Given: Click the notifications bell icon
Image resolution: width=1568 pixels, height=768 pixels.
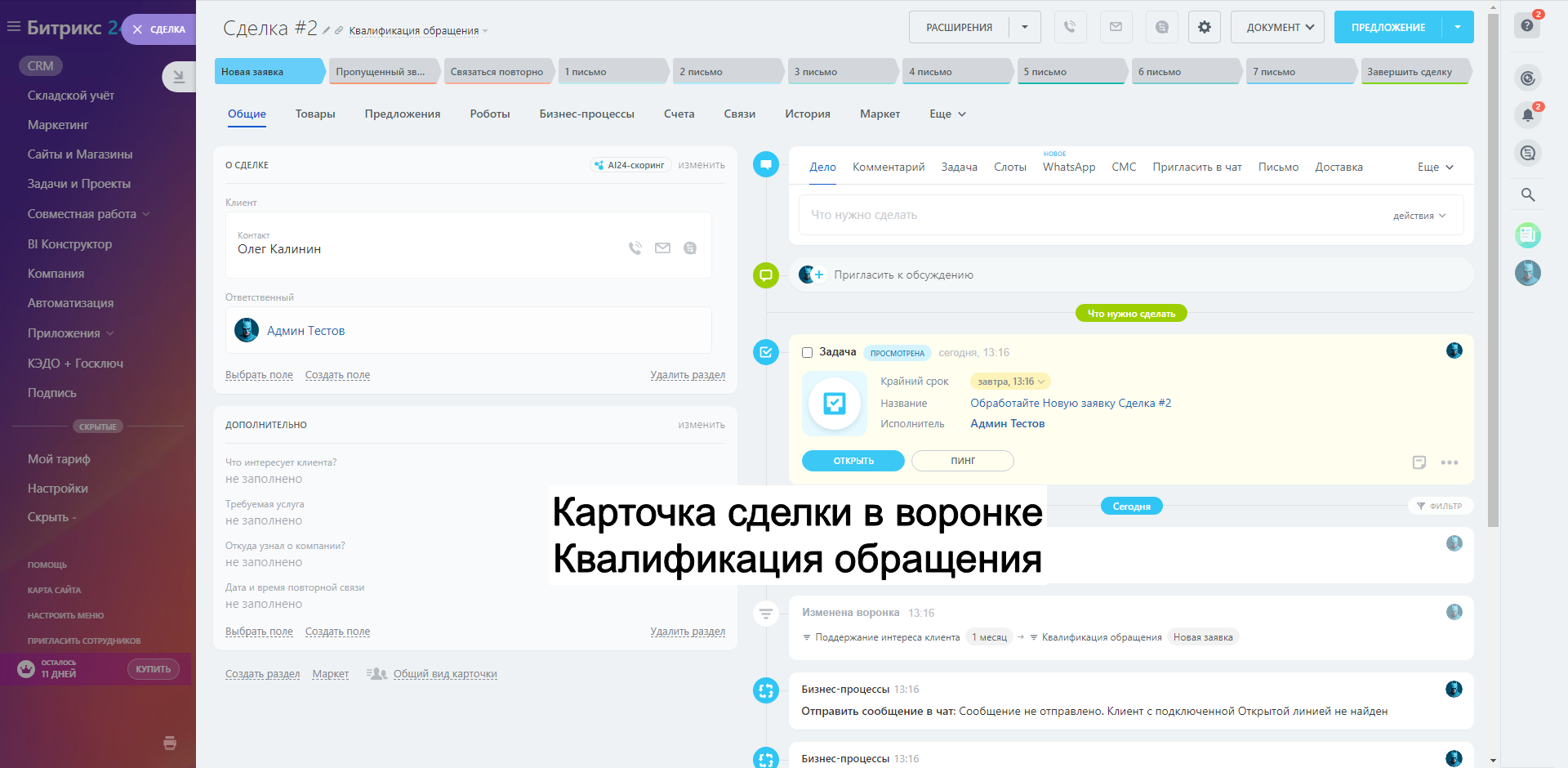Looking at the screenshot, I should 1527,115.
